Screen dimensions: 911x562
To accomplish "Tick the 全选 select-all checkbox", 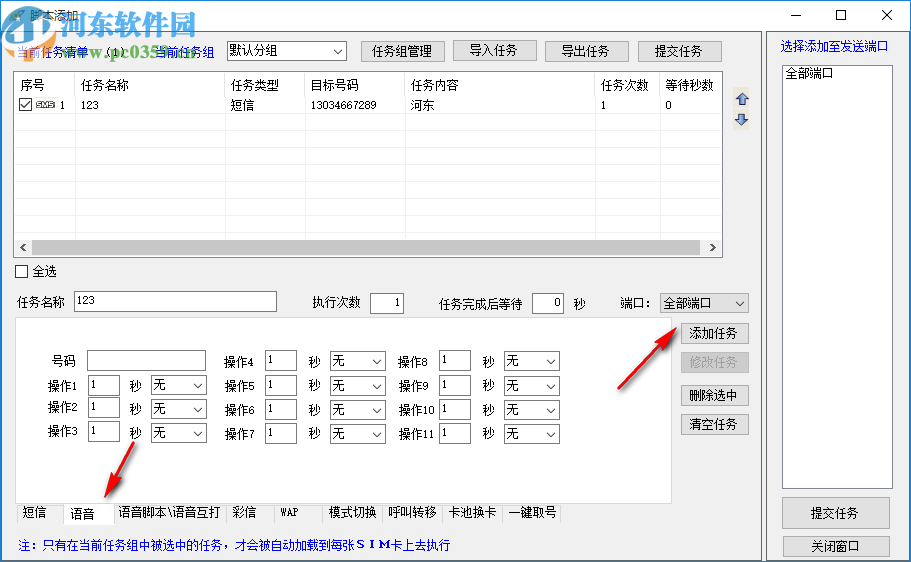I will coord(21,271).
